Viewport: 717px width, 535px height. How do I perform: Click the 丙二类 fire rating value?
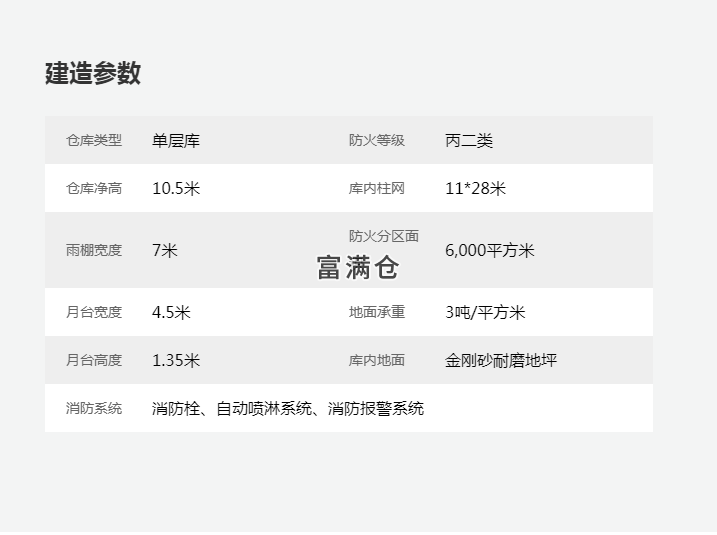[x=469, y=141]
